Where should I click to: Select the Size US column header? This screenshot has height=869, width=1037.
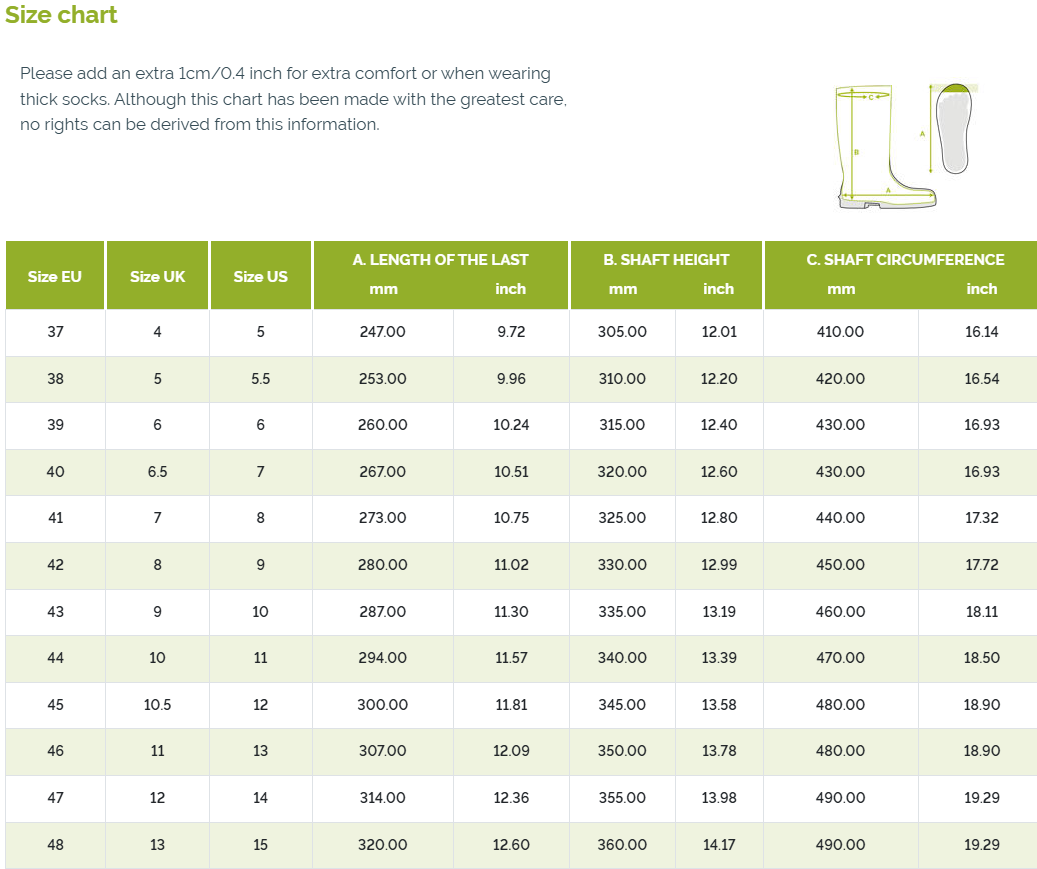261,276
